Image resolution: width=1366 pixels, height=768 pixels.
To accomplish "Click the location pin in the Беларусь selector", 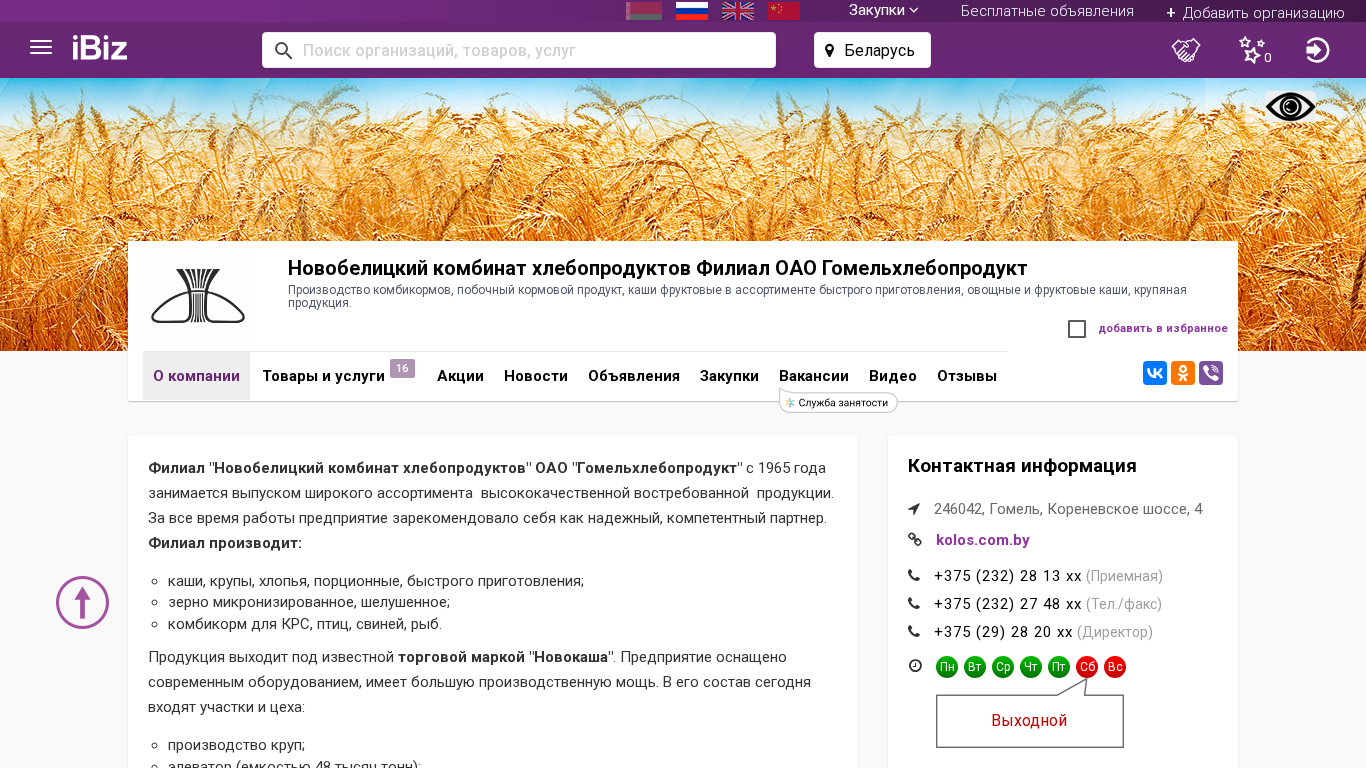I will tap(829, 50).
